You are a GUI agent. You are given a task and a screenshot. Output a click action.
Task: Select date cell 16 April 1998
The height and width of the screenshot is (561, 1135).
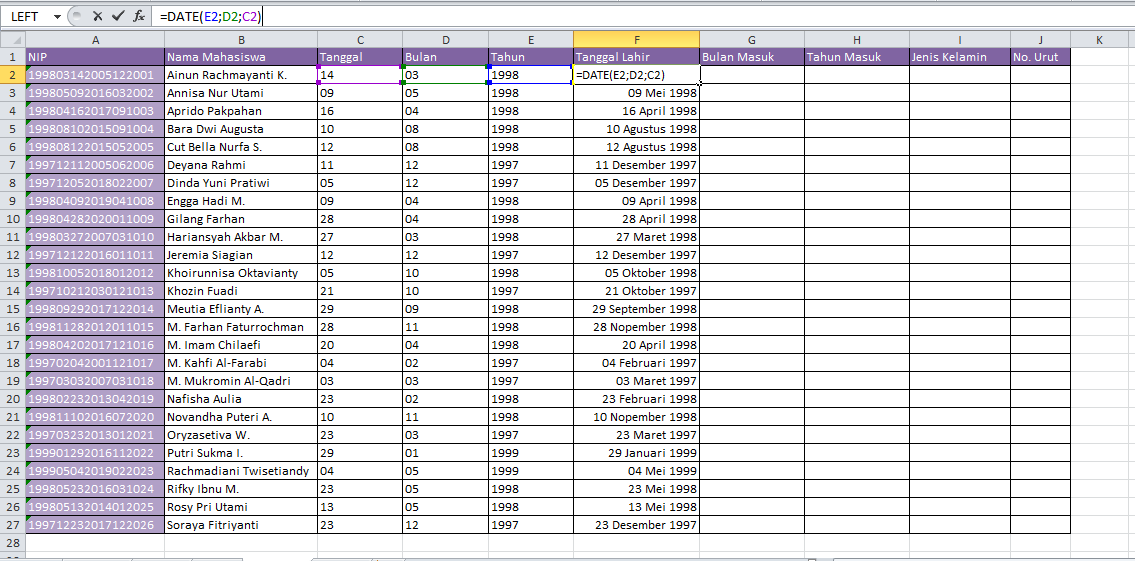point(636,111)
